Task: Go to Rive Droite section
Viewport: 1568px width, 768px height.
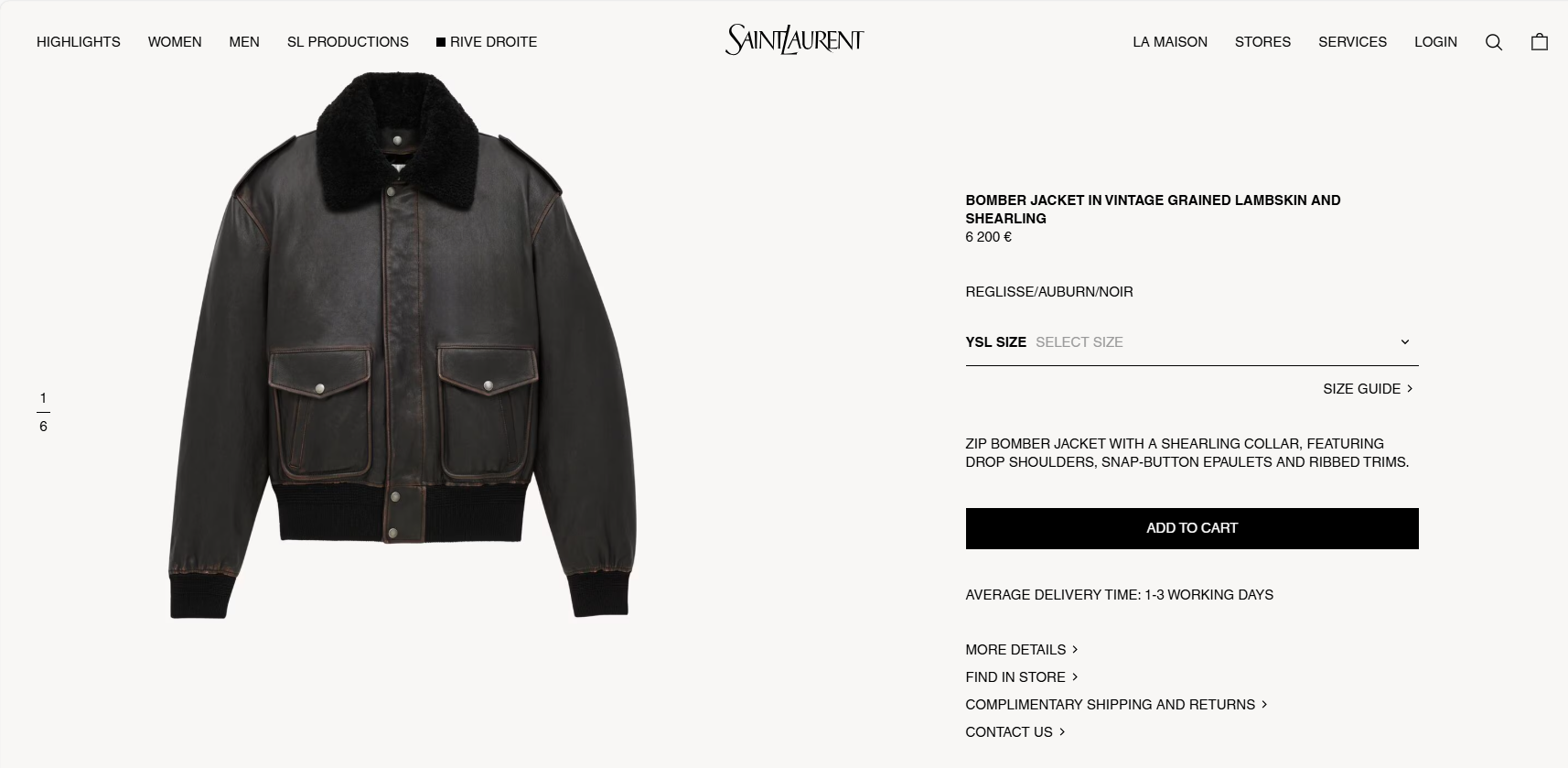Action: pos(487,42)
